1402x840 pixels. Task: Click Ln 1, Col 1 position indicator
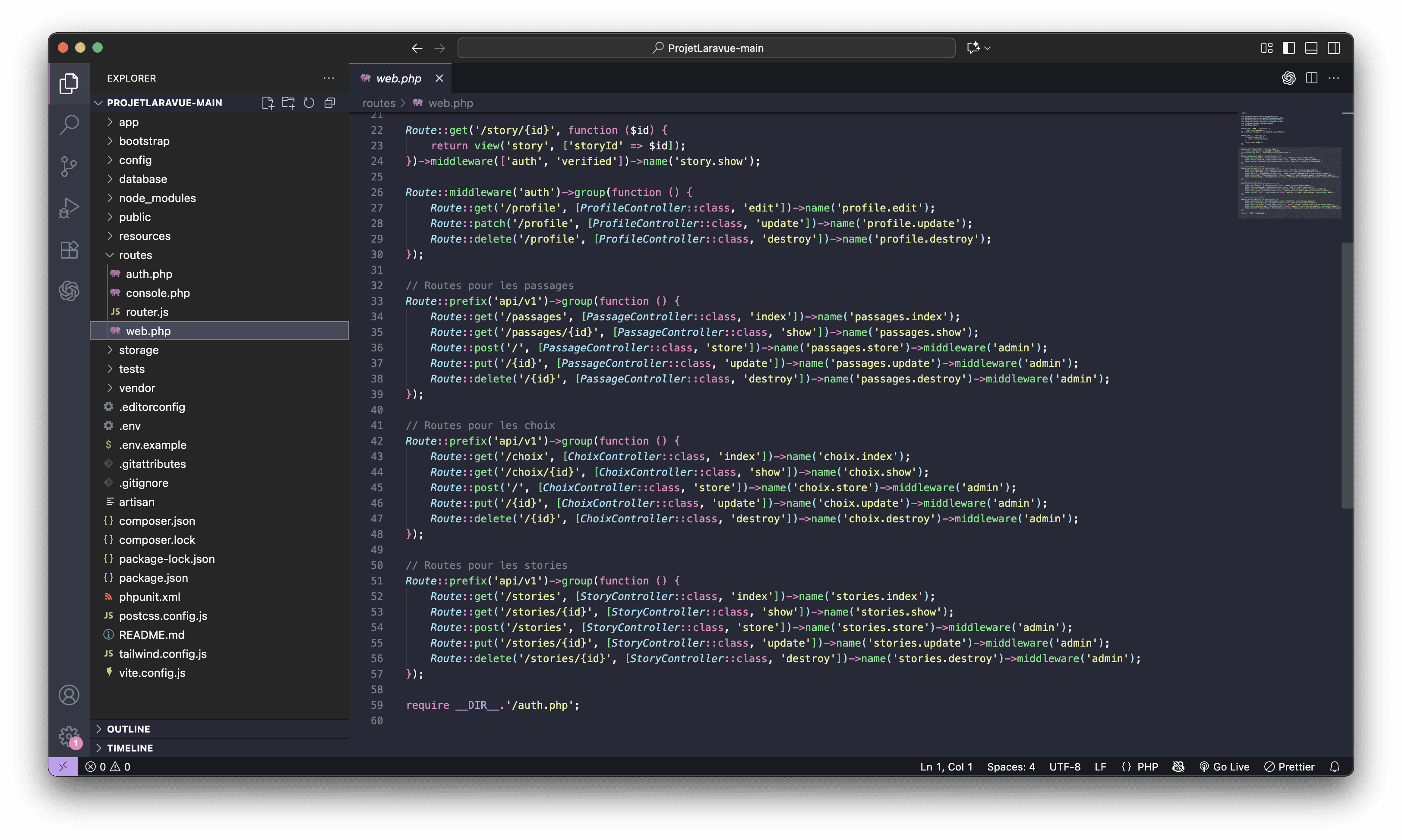946,767
